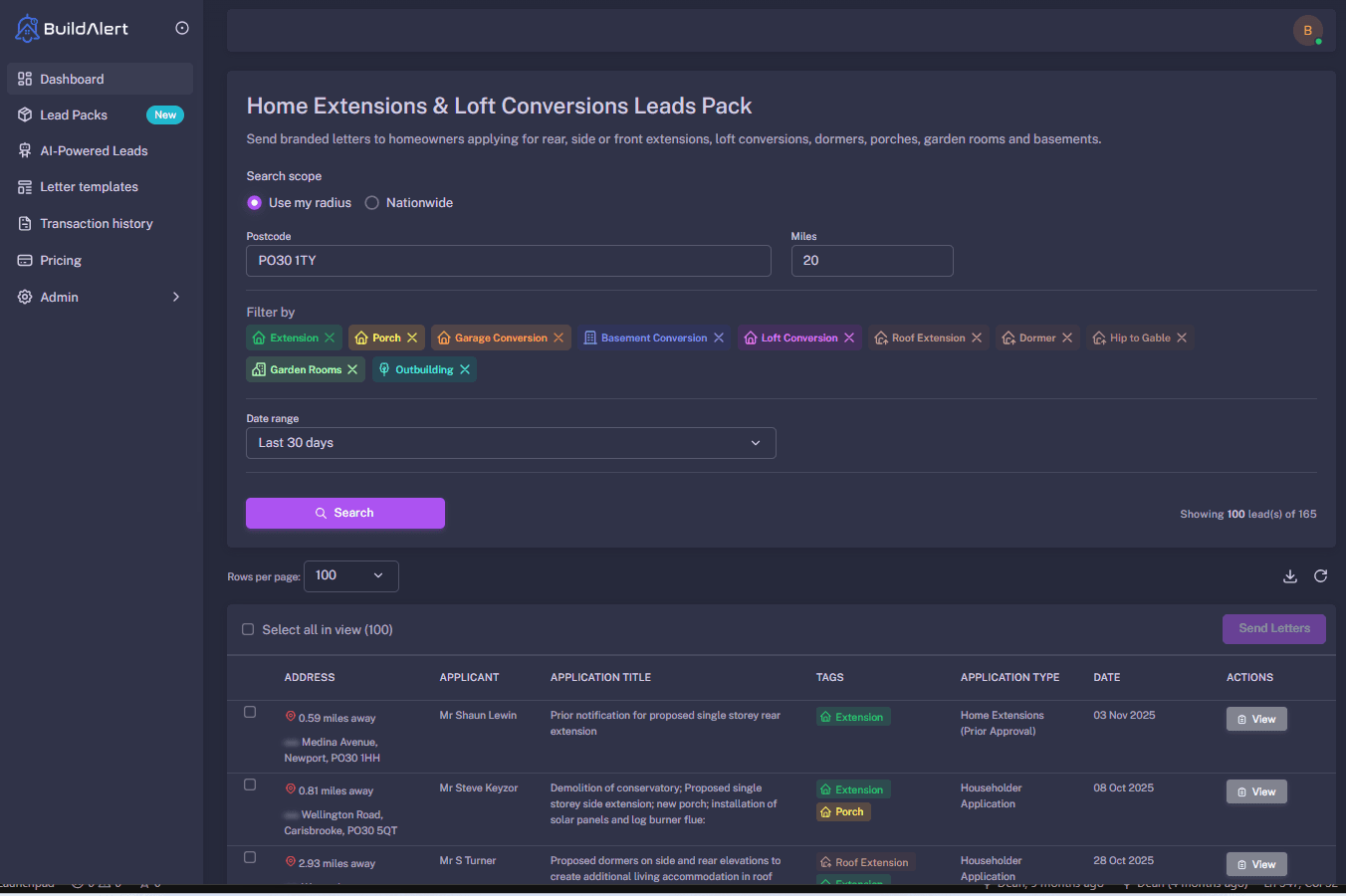This screenshot has height=896, width=1346.
Task: Open the Dashboard navigation item
Action: [72, 78]
